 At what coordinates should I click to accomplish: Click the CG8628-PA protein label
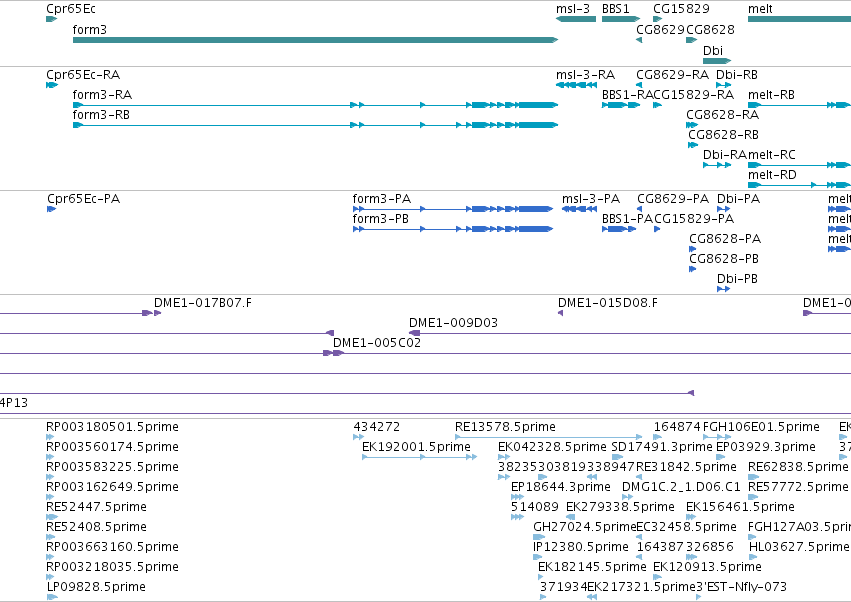[x=725, y=239]
